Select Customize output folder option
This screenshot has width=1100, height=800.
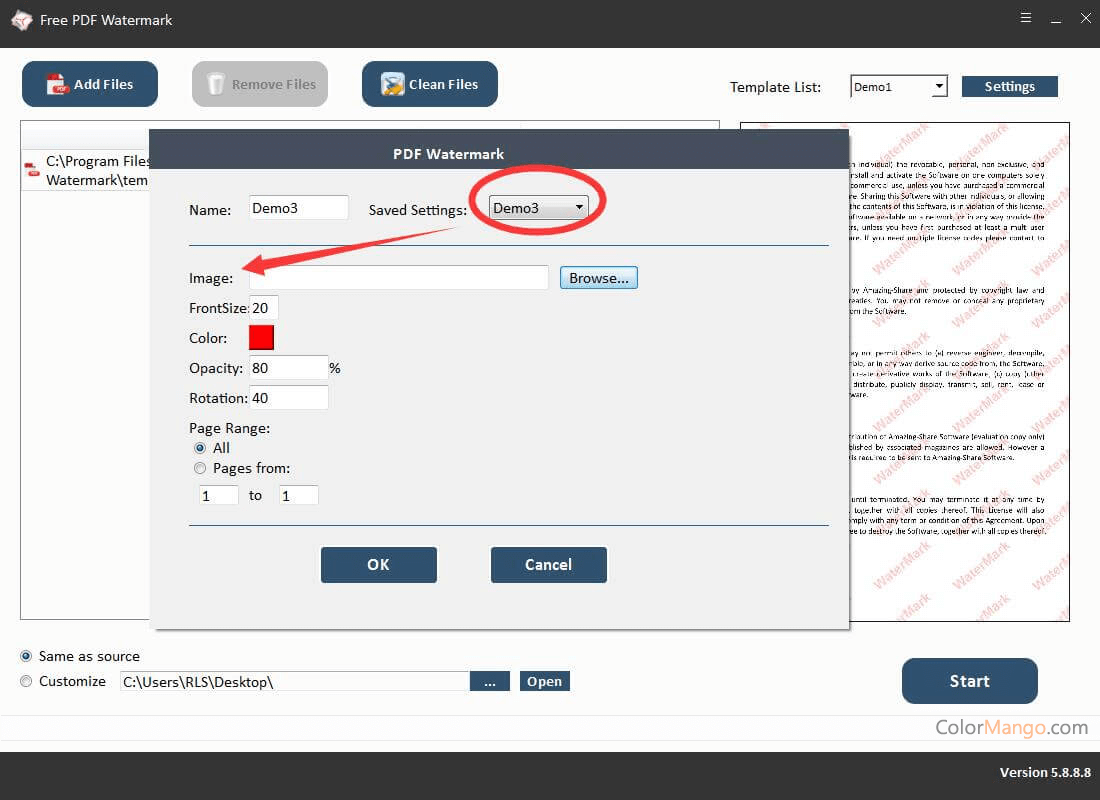27,681
